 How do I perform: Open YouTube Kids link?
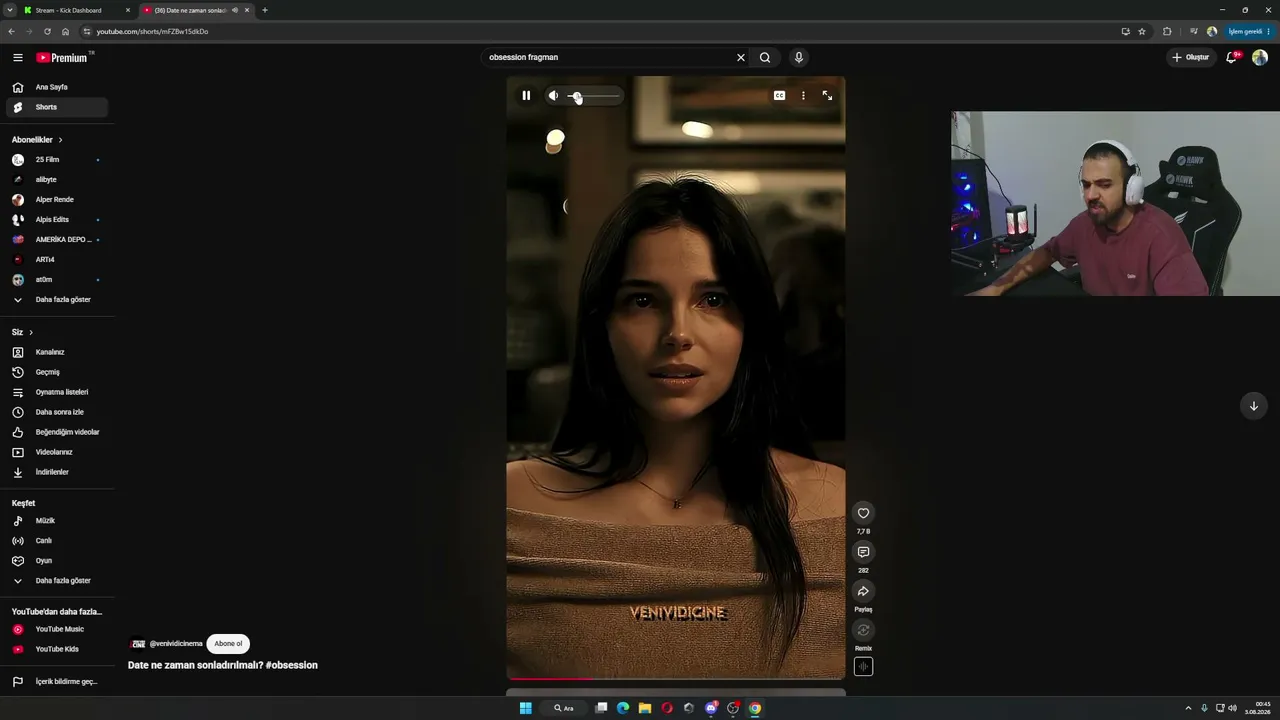click(x=57, y=649)
